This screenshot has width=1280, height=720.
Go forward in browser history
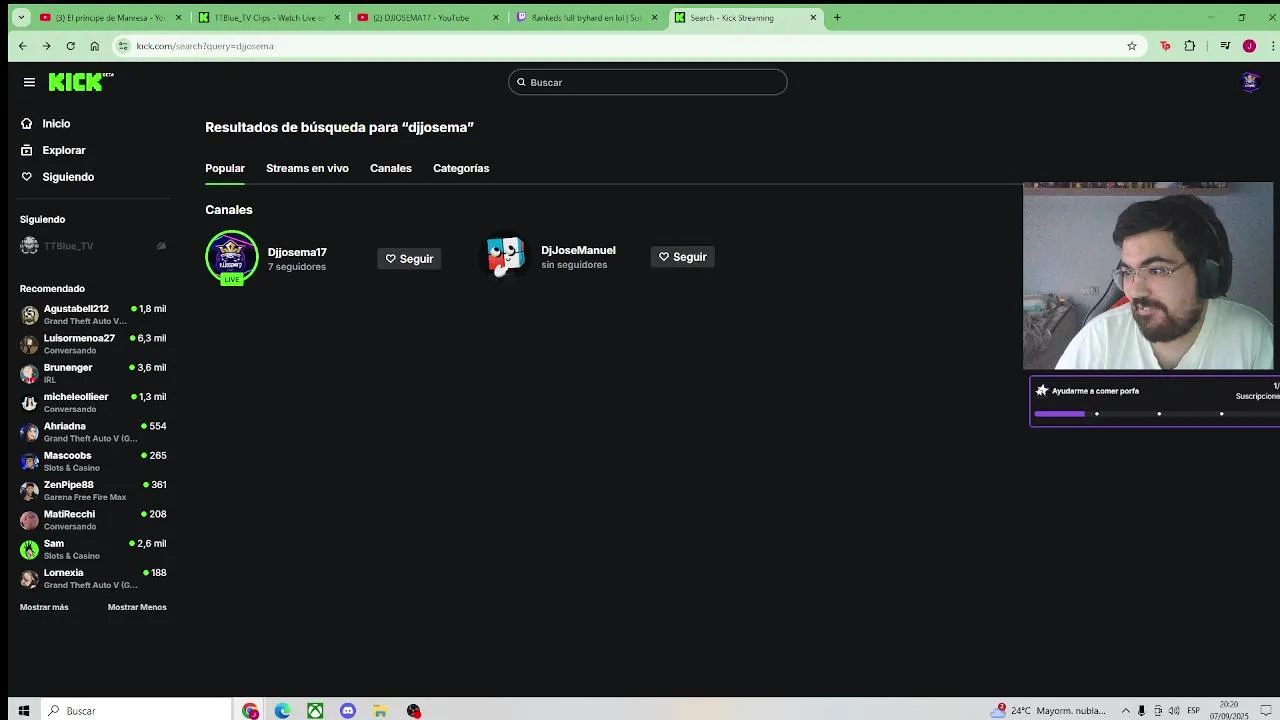pos(46,46)
